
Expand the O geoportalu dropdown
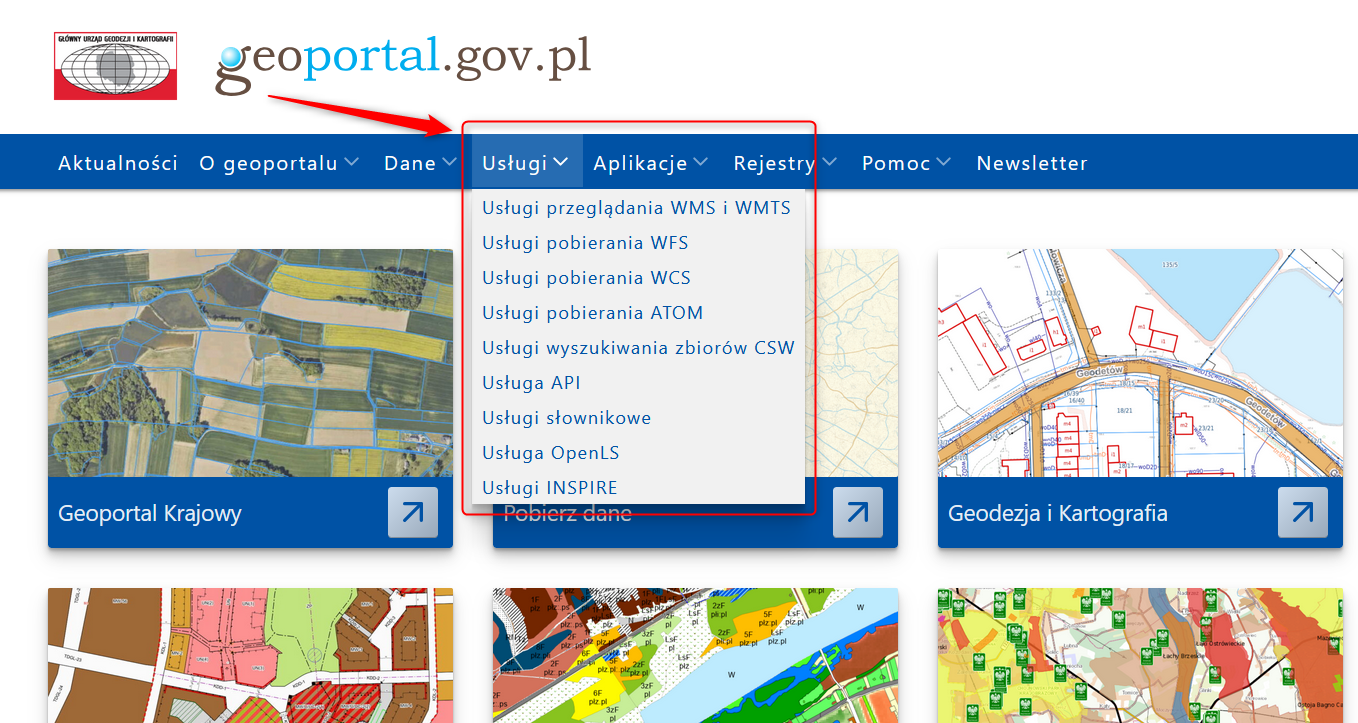[279, 162]
